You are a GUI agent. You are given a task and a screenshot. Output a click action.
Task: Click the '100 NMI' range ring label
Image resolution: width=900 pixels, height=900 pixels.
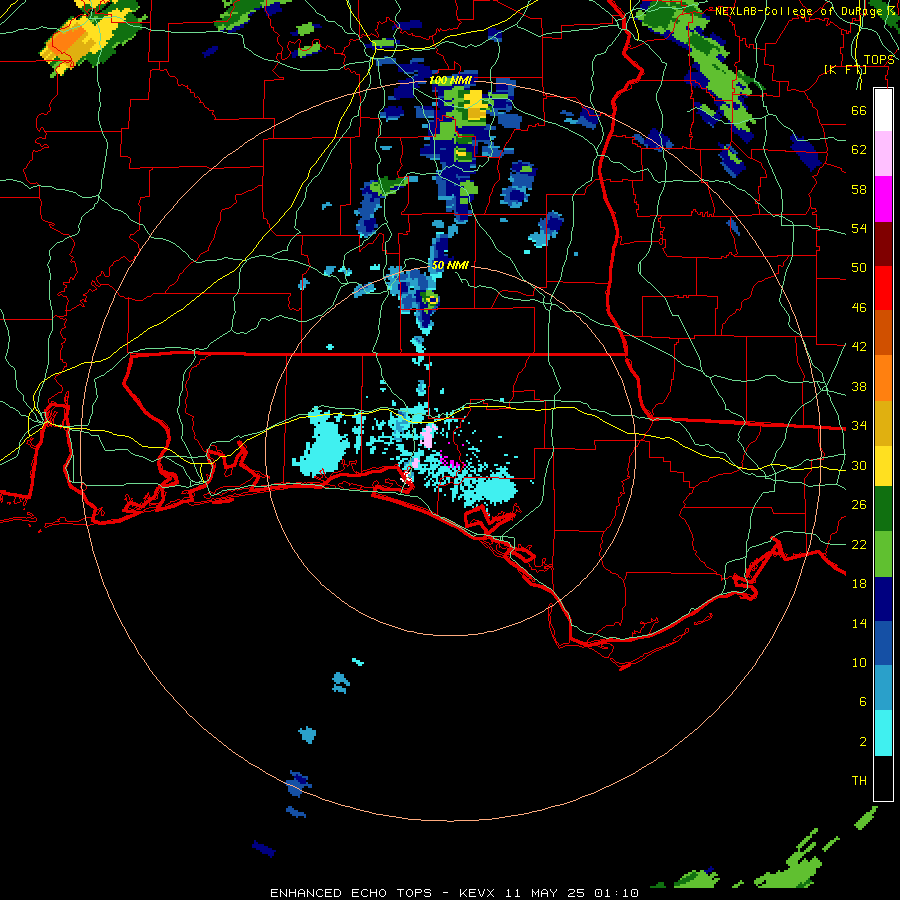coord(450,80)
